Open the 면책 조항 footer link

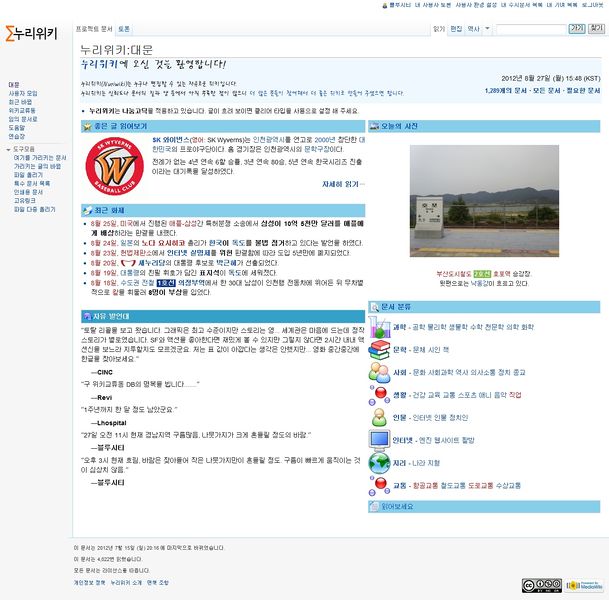158,583
